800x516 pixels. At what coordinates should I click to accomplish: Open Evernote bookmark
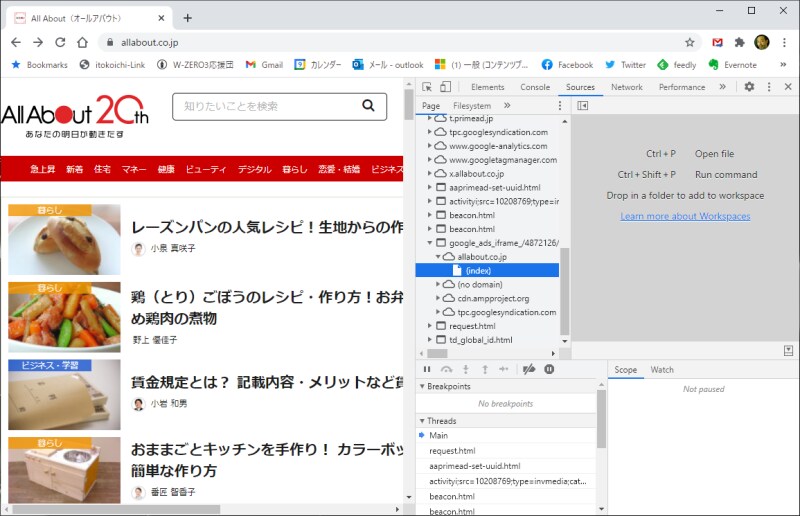pos(733,65)
